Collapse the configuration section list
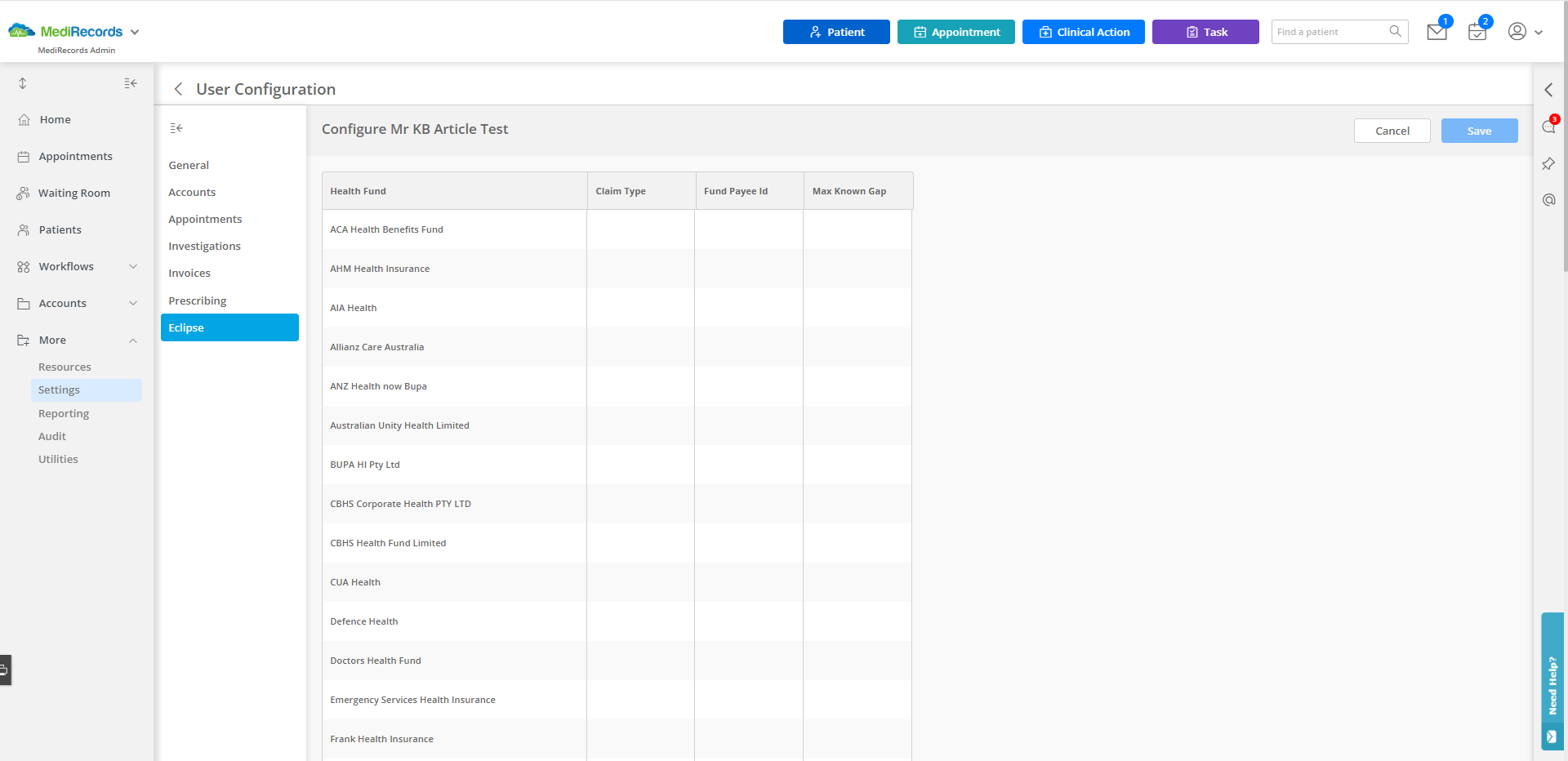This screenshot has width=1568, height=761. (176, 128)
